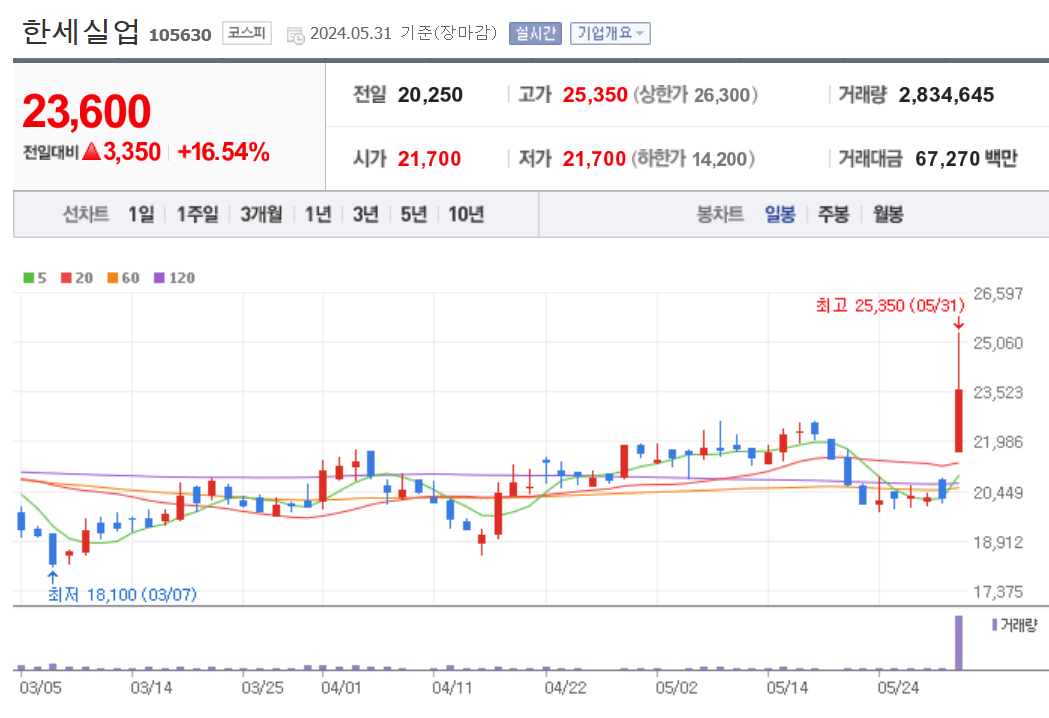
Task: Click the calendar clock icon beside 2024.05.31
Action: 295,35
